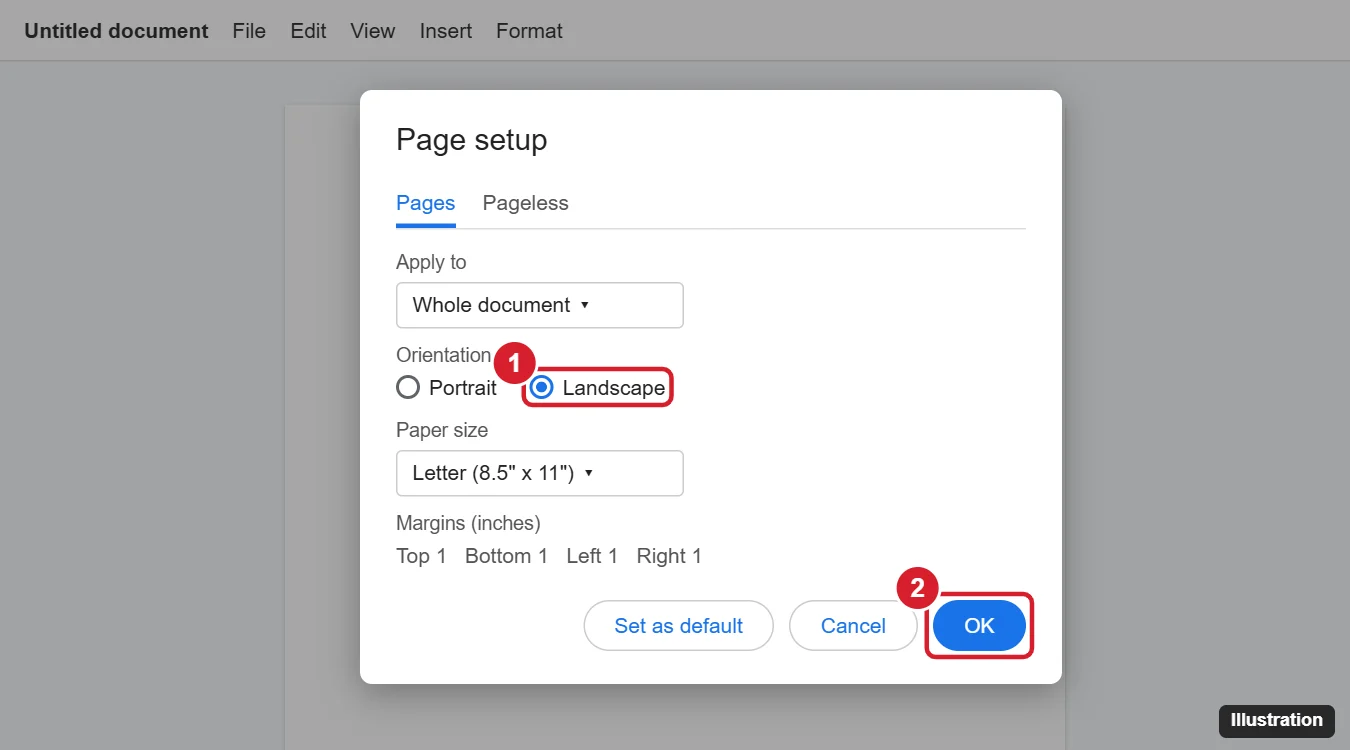Click the Page setup dialog heading
The height and width of the screenshot is (750, 1350).
click(472, 140)
